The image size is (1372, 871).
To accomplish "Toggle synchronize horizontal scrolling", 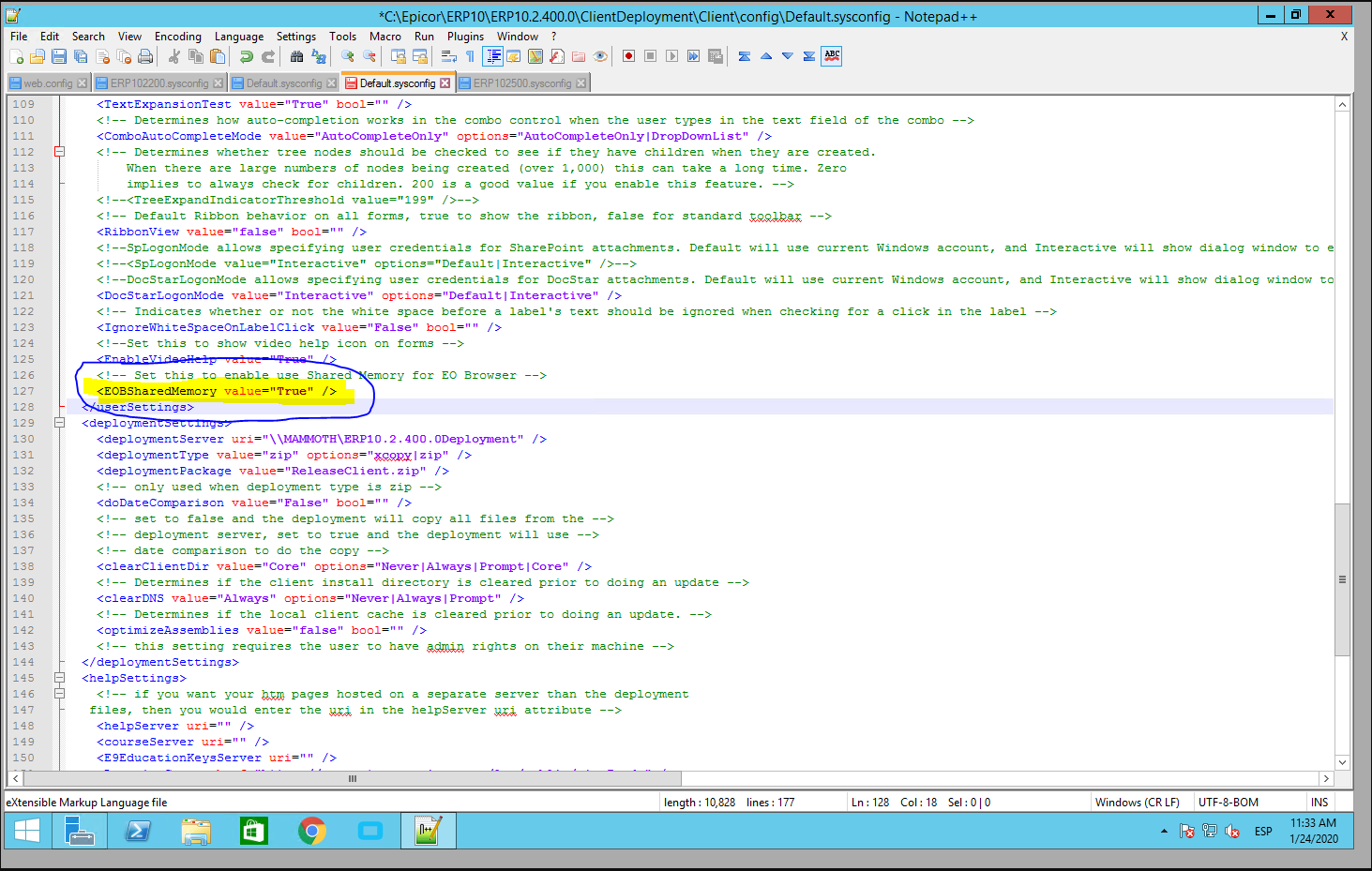I will click(420, 56).
